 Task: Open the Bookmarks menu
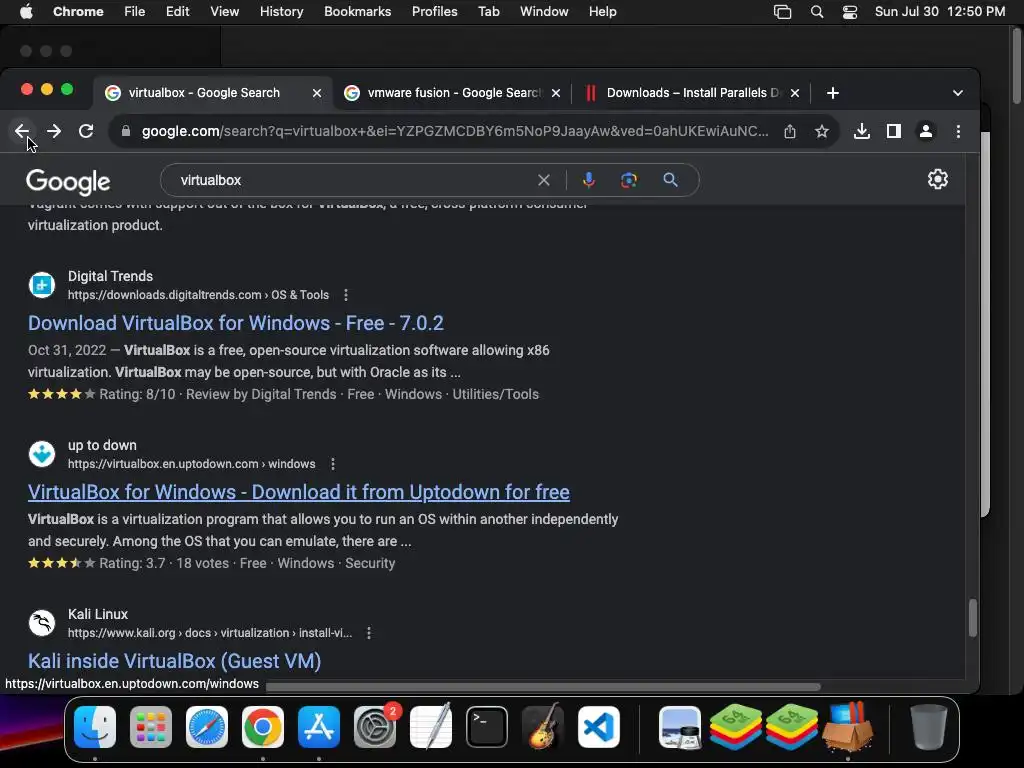click(x=357, y=12)
